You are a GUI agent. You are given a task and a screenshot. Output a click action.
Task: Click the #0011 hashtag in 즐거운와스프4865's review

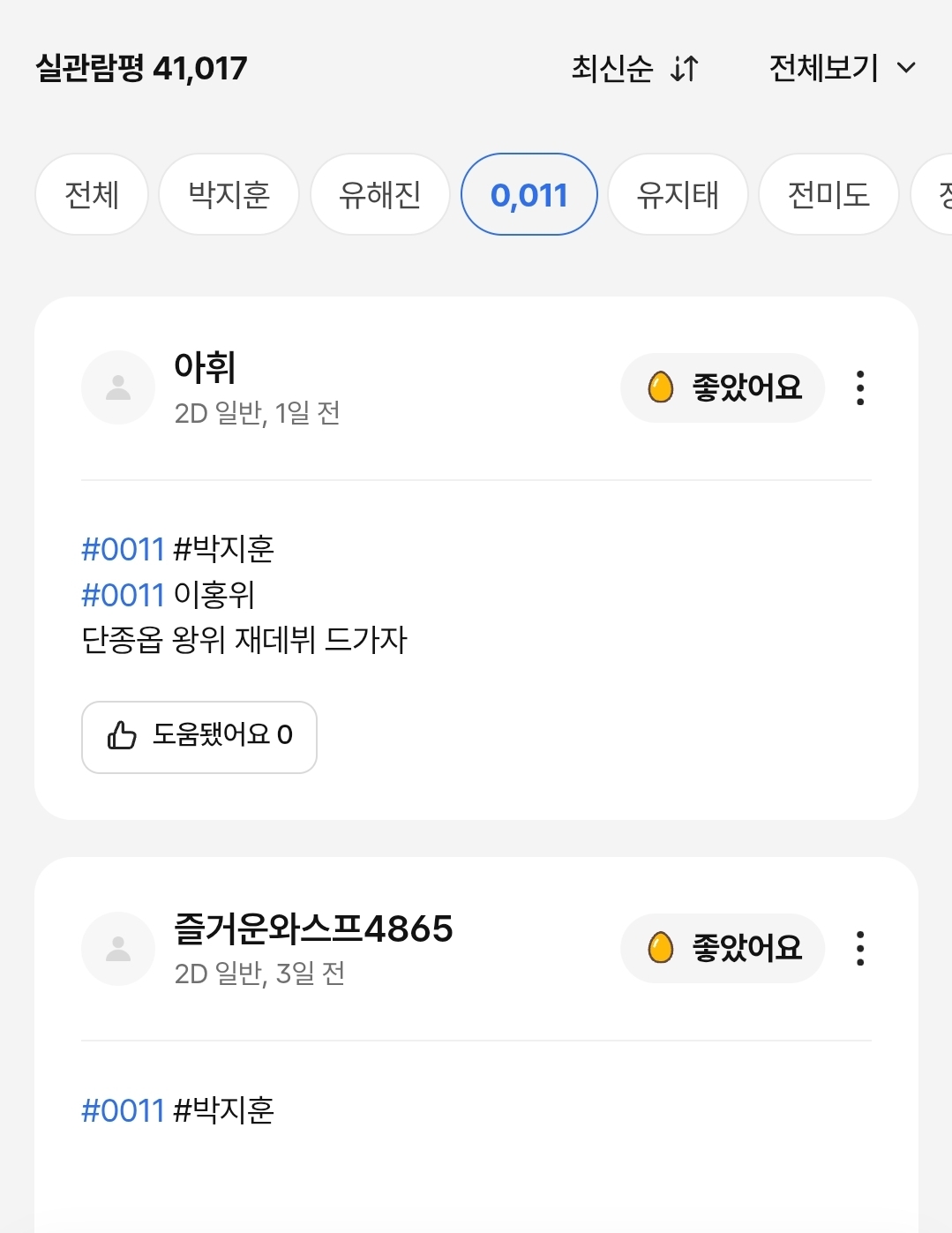point(123,1110)
